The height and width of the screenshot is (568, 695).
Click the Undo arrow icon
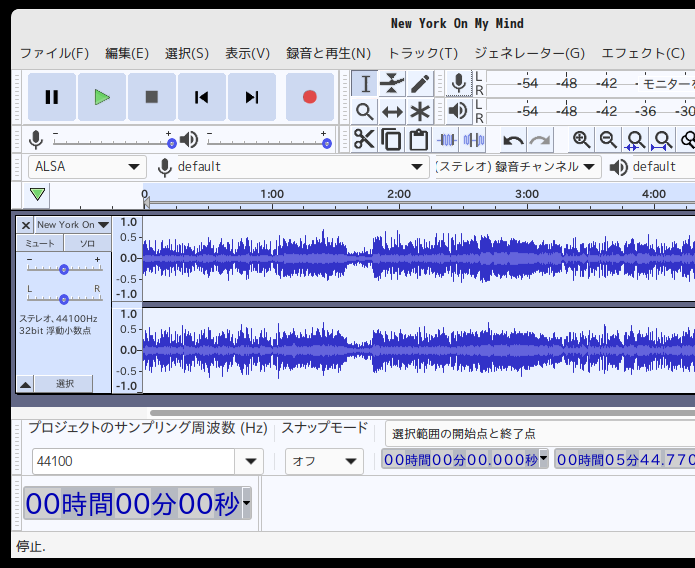tap(513, 140)
